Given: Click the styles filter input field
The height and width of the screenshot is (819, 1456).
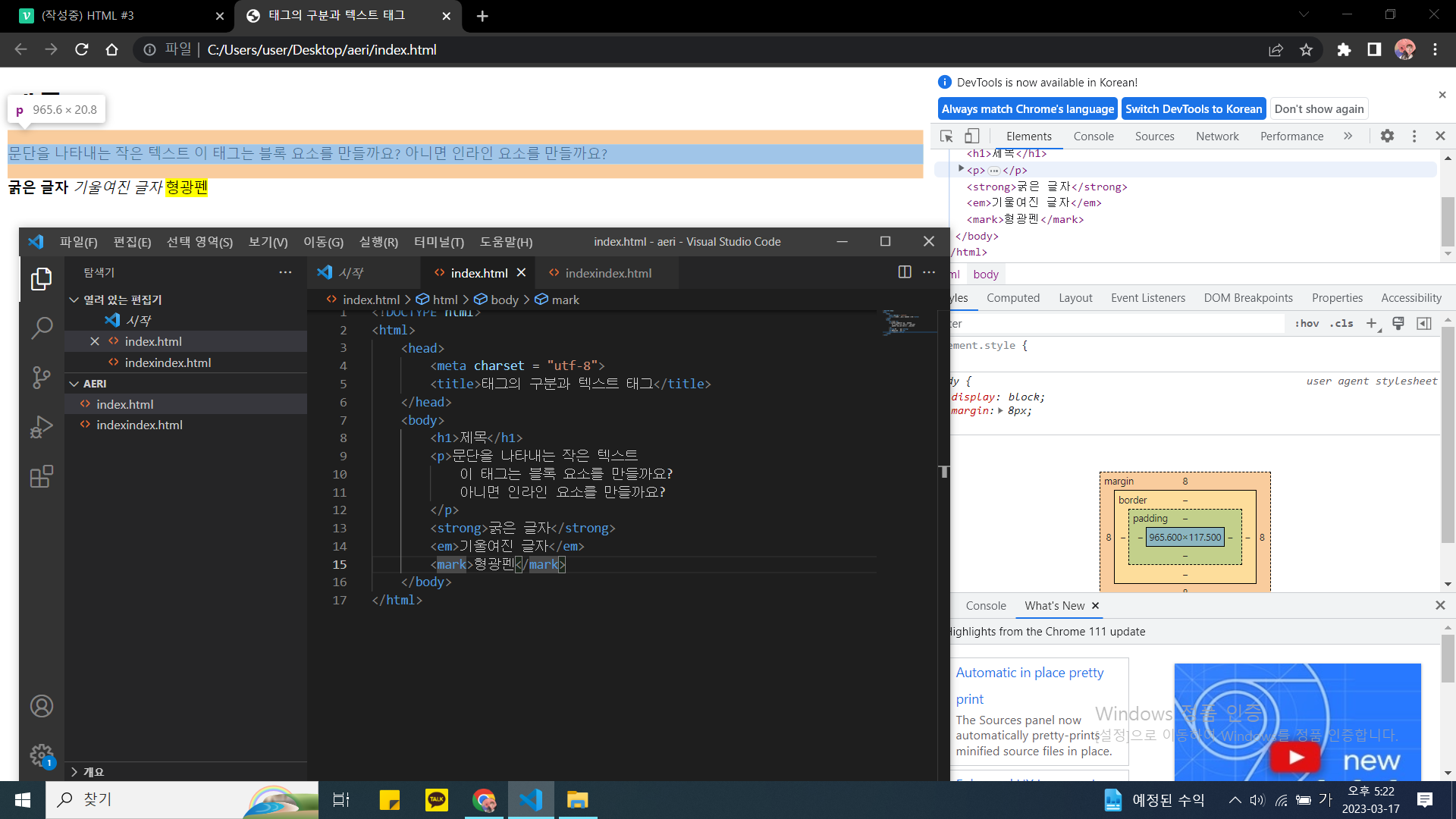Looking at the screenshot, I should (x=1115, y=324).
